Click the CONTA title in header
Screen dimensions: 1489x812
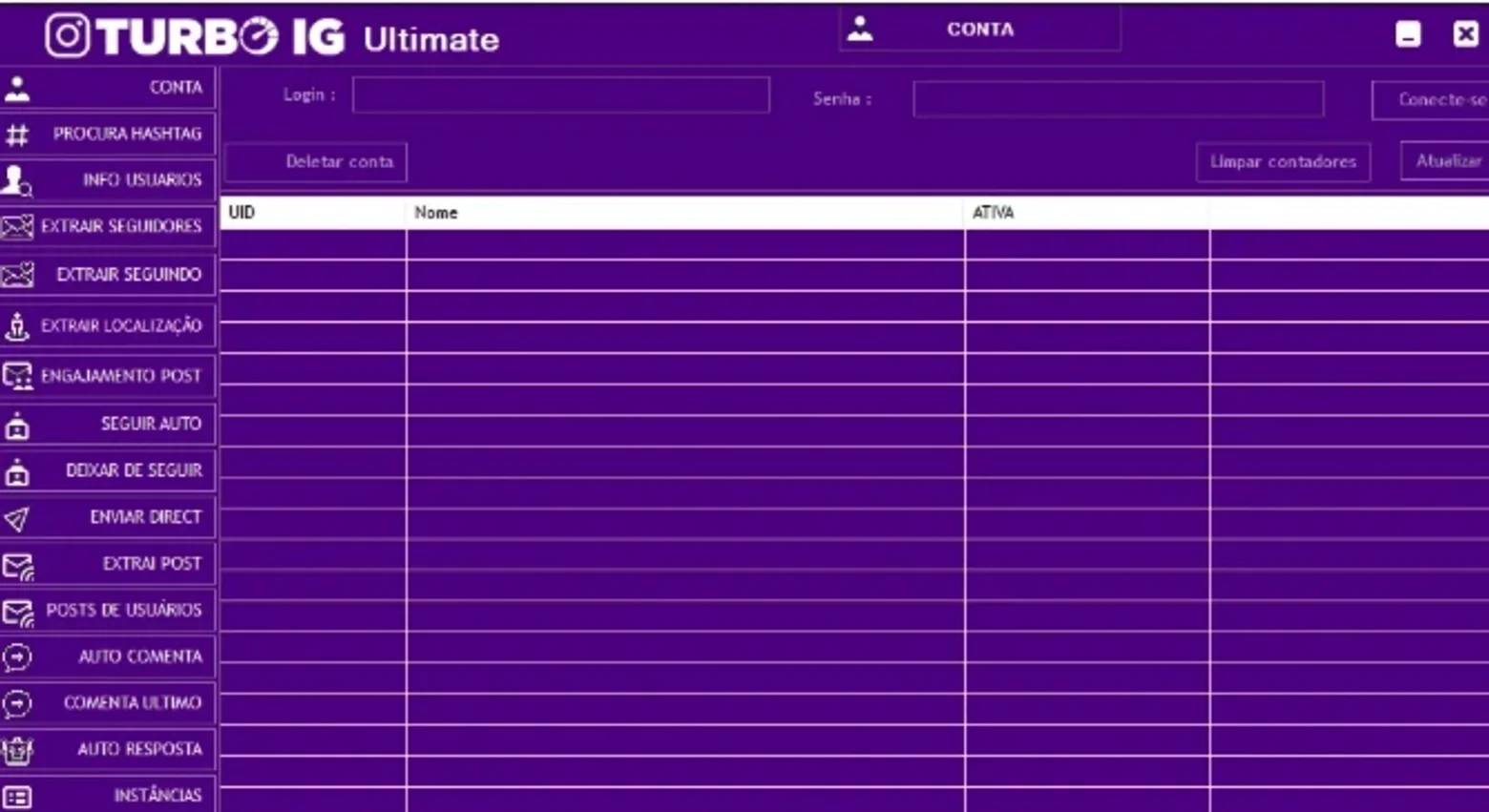[x=980, y=30]
